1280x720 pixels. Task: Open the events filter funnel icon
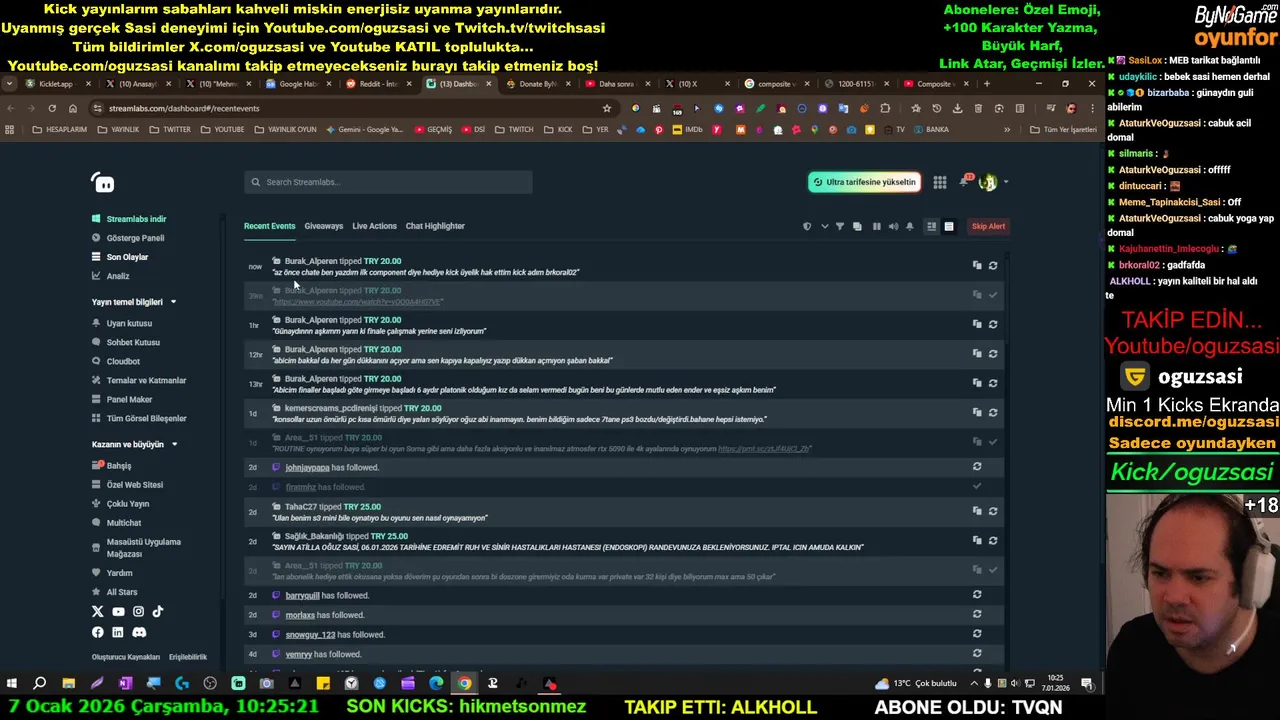pyautogui.click(x=839, y=226)
